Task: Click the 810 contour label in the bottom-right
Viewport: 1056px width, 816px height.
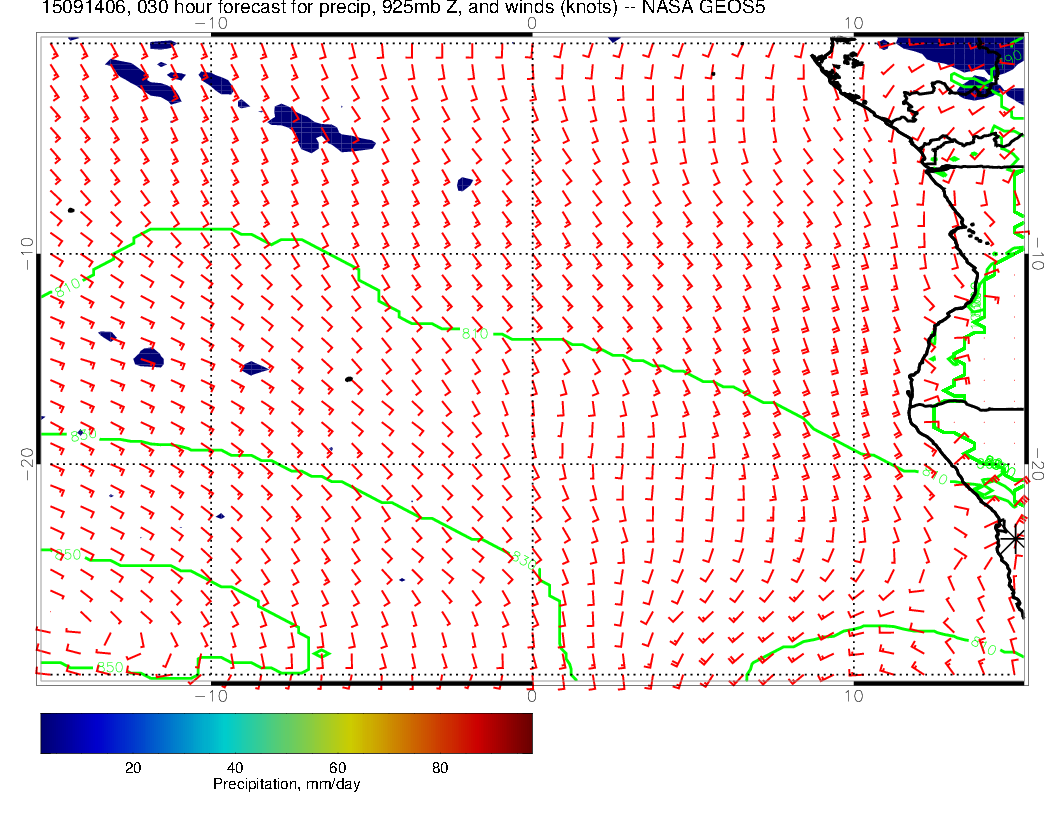Action: [x=982, y=646]
